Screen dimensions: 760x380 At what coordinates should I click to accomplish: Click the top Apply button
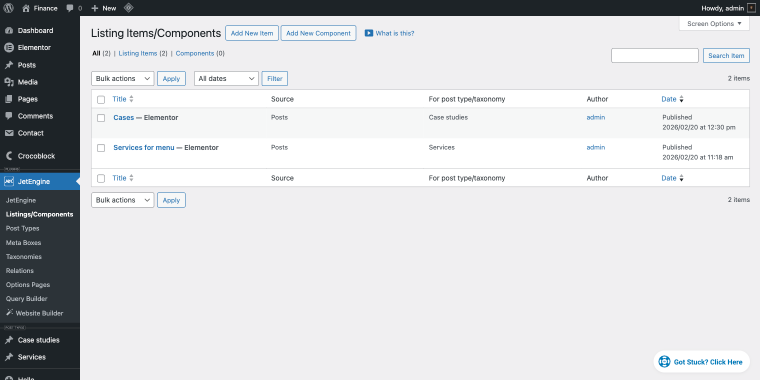tap(172, 79)
